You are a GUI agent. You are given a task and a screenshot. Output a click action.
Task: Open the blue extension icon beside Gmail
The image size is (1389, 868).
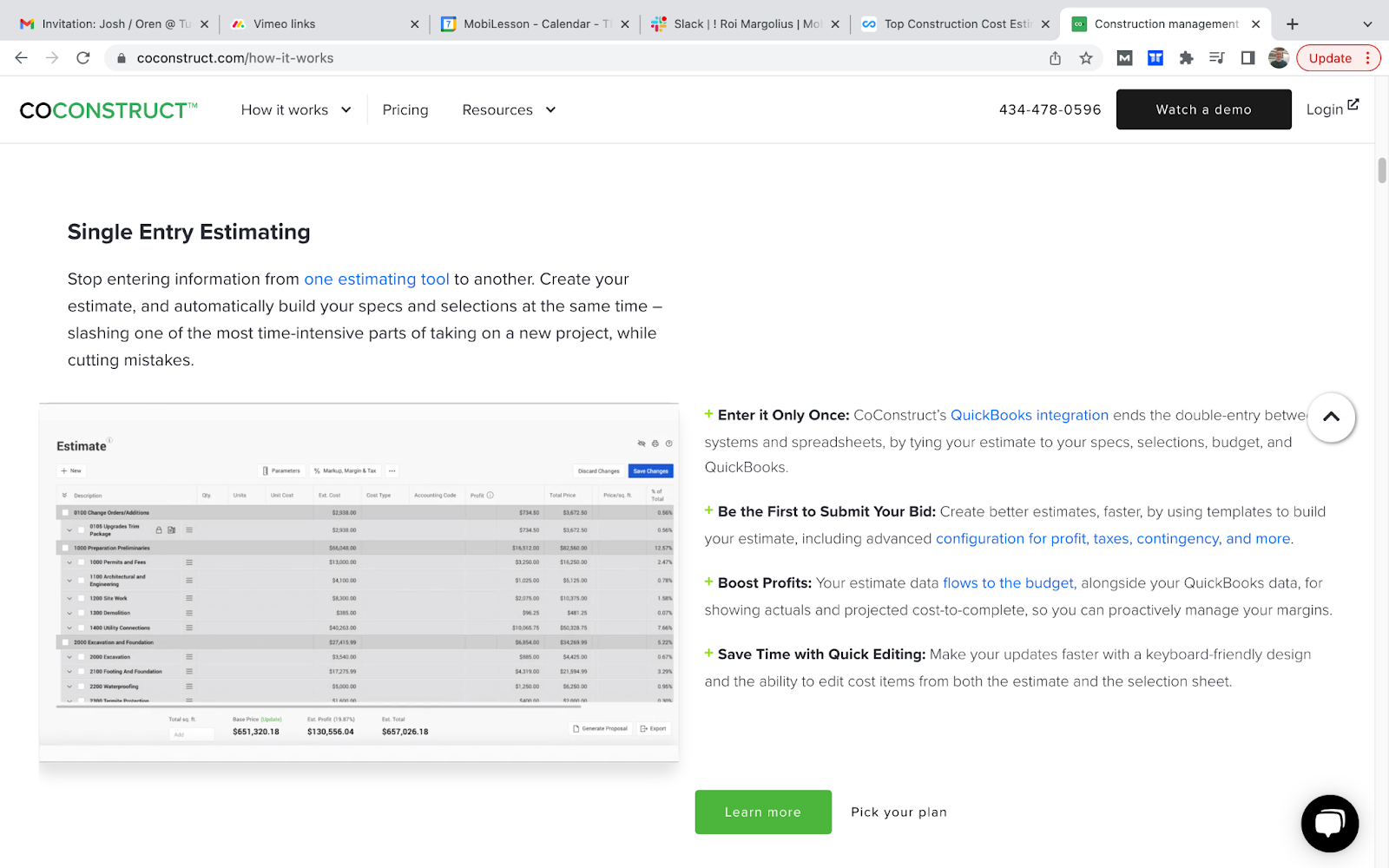coord(1155,58)
